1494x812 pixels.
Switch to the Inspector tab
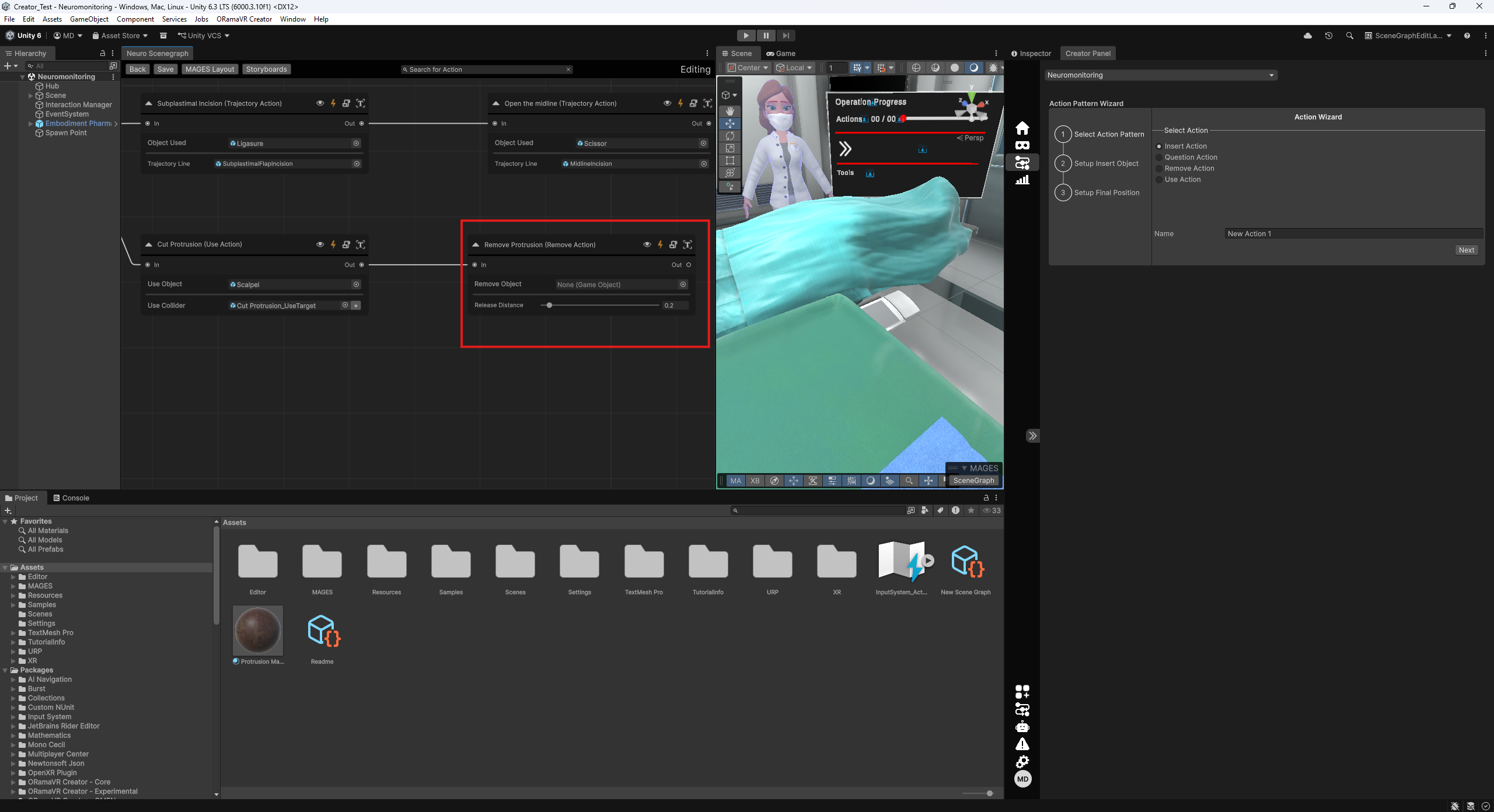pyautogui.click(x=1031, y=53)
